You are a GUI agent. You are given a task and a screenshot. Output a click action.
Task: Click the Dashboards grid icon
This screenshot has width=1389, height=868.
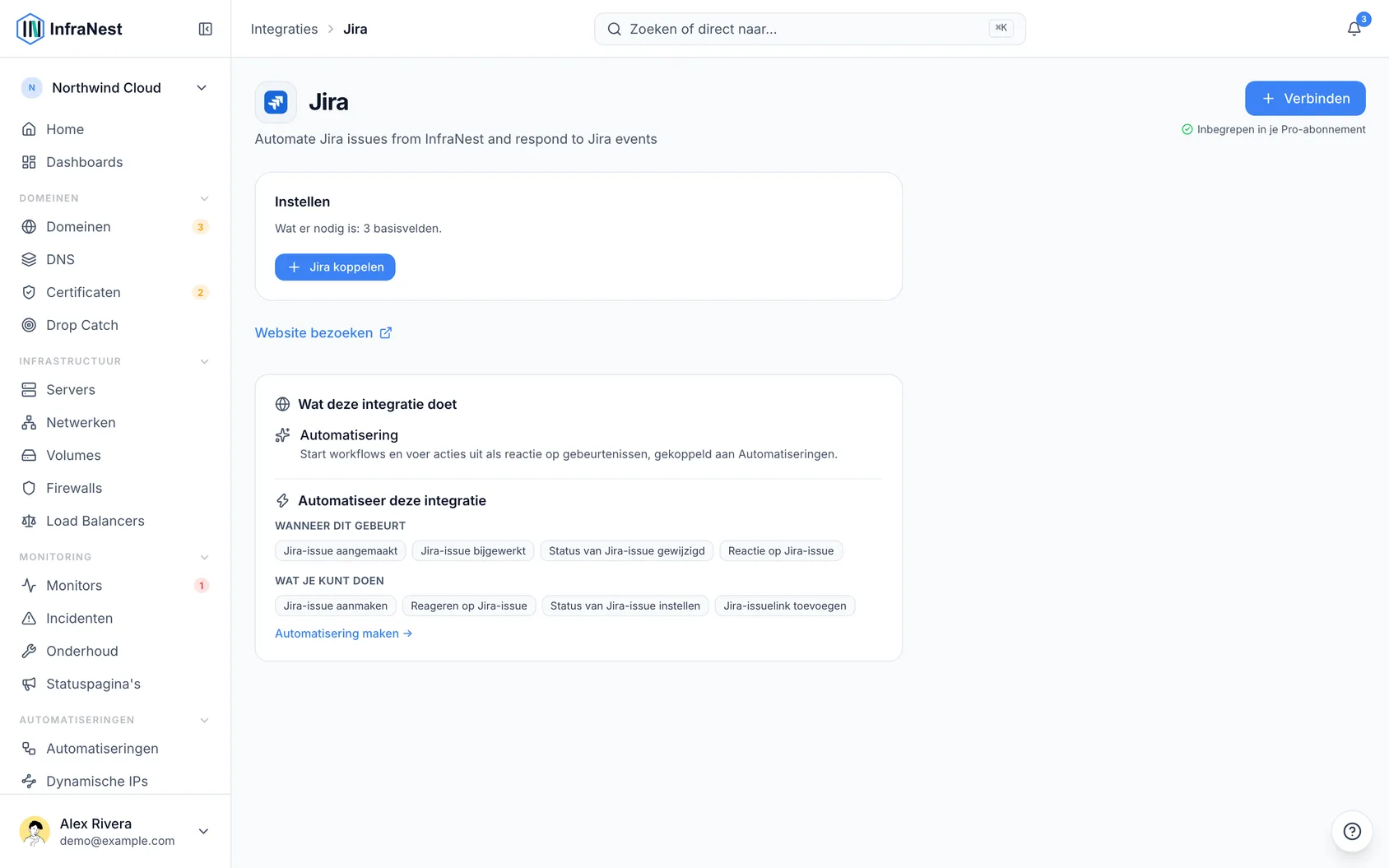click(29, 162)
